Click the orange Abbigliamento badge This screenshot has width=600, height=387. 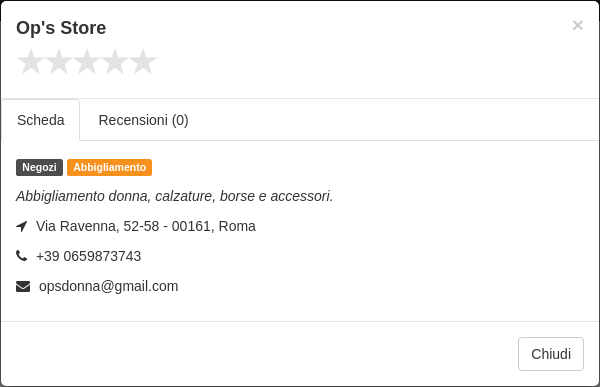click(x=109, y=167)
